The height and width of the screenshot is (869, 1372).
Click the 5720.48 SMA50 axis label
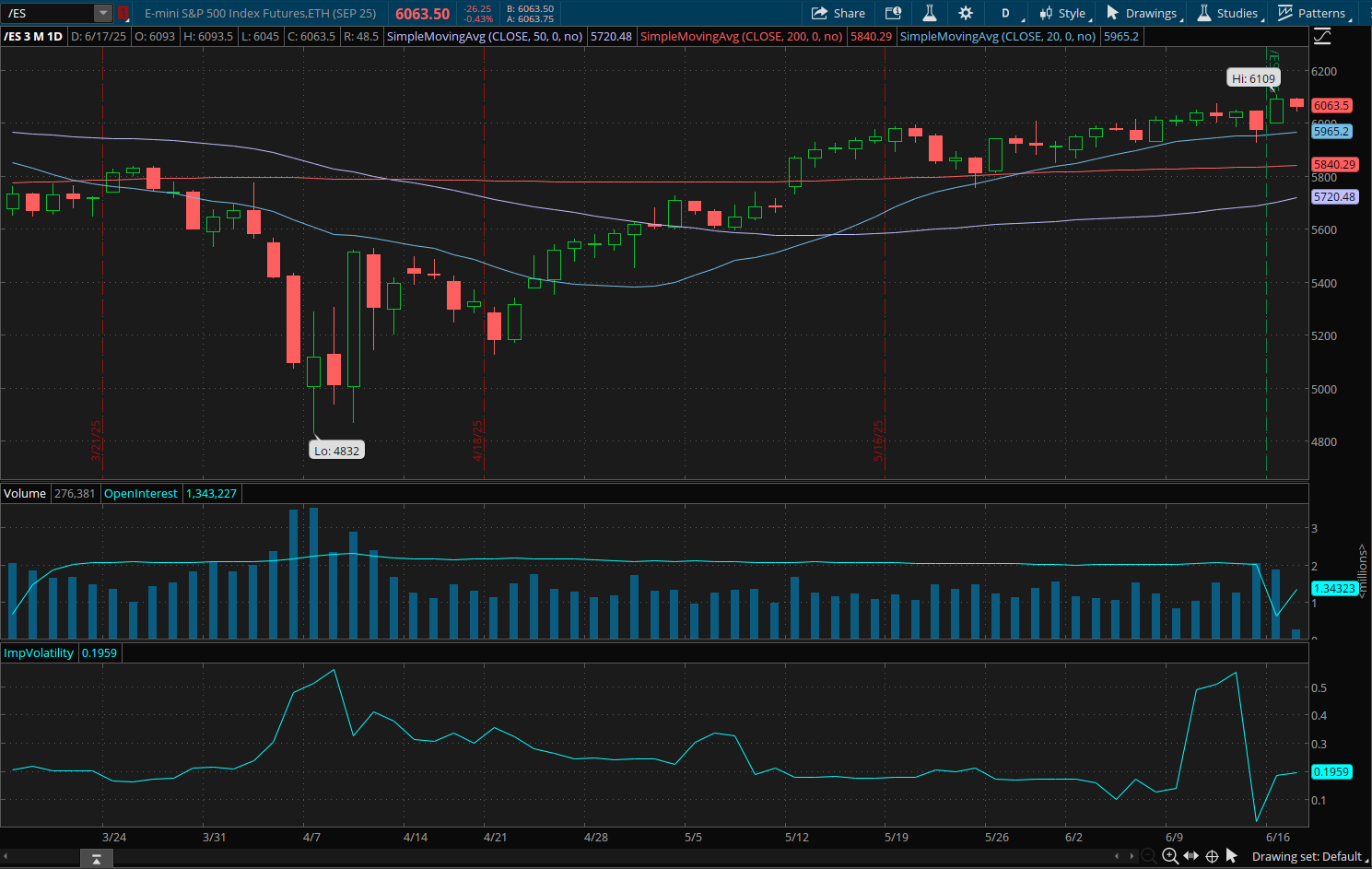[x=1334, y=196]
